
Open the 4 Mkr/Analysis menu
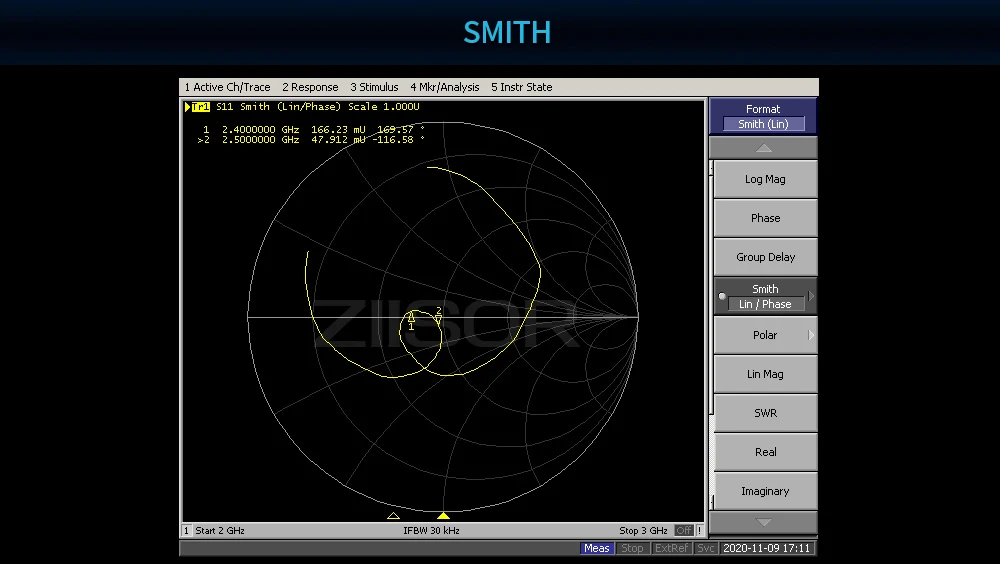click(x=445, y=87)
